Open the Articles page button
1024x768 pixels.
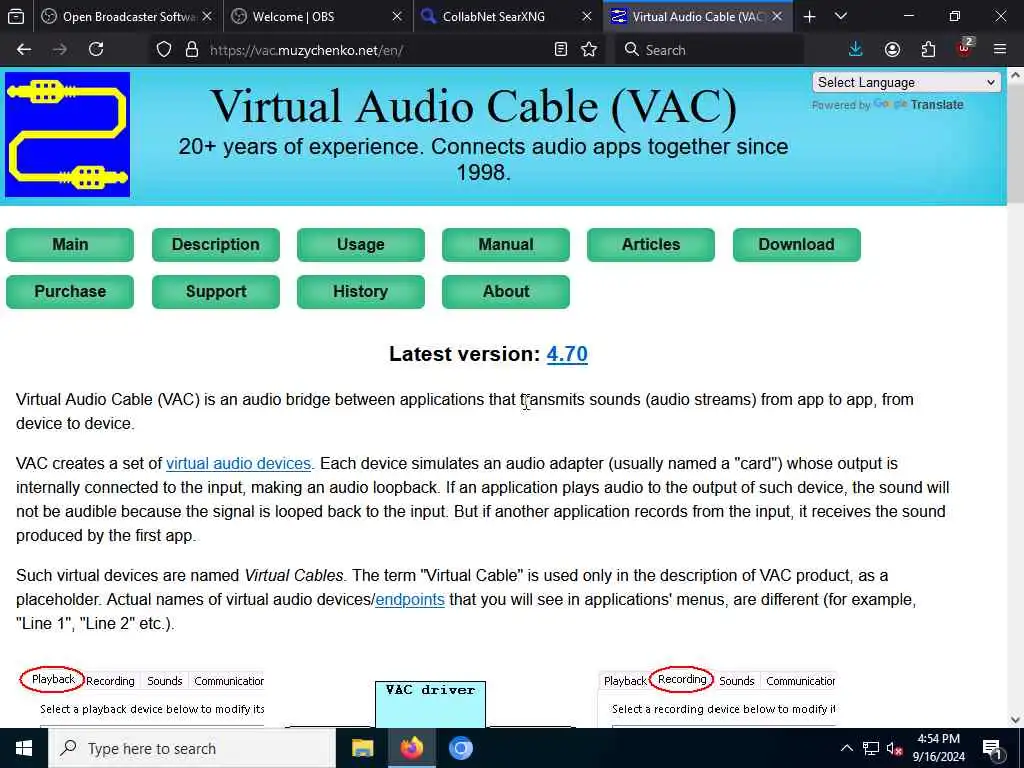(x=650, y=244)
